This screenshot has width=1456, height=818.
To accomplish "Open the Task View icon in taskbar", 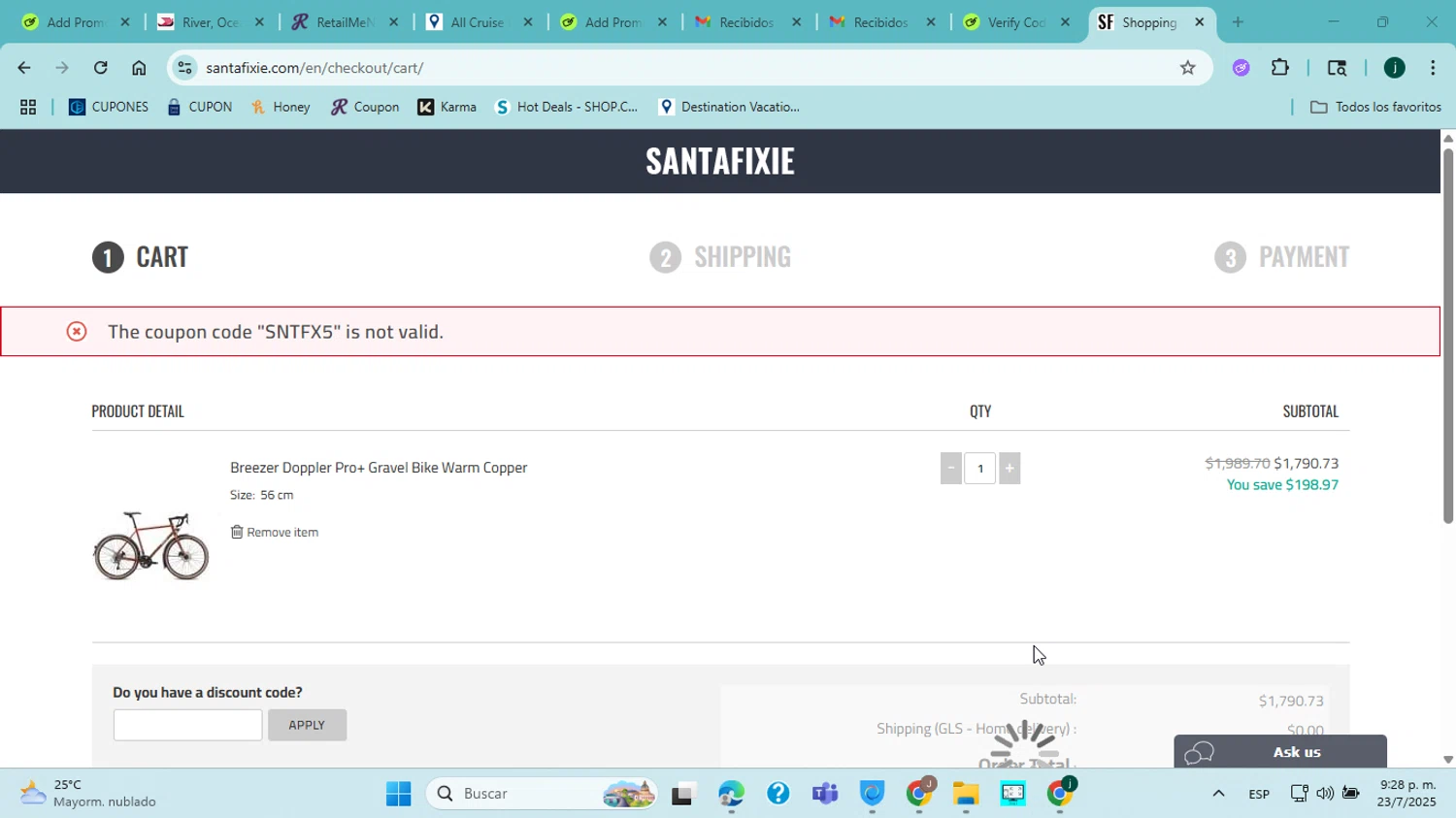I will (x=683, y=794).
